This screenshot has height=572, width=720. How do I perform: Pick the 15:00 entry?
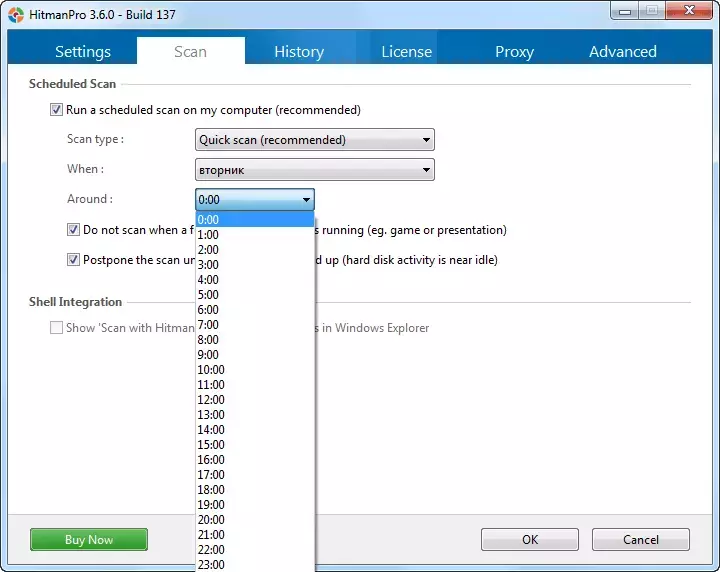[x=255, y=444]
